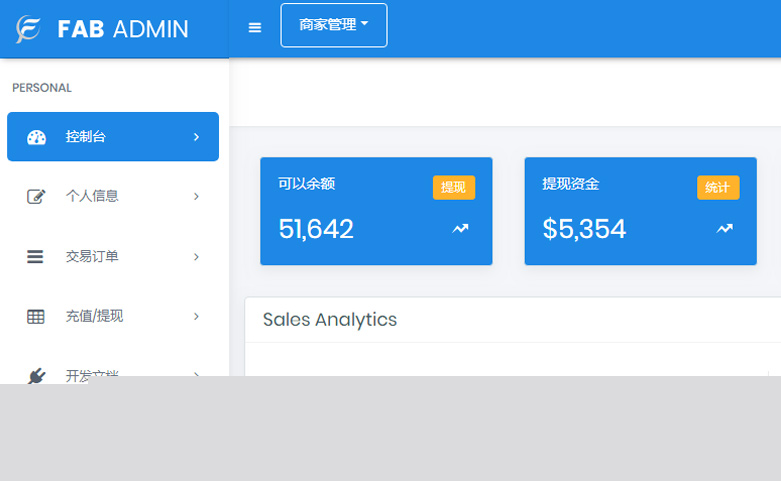The height and width of the screenshot is (481, 781).
Task: Click the 控制台 dashboard gauge icon
Action: (x=36, y=137)
